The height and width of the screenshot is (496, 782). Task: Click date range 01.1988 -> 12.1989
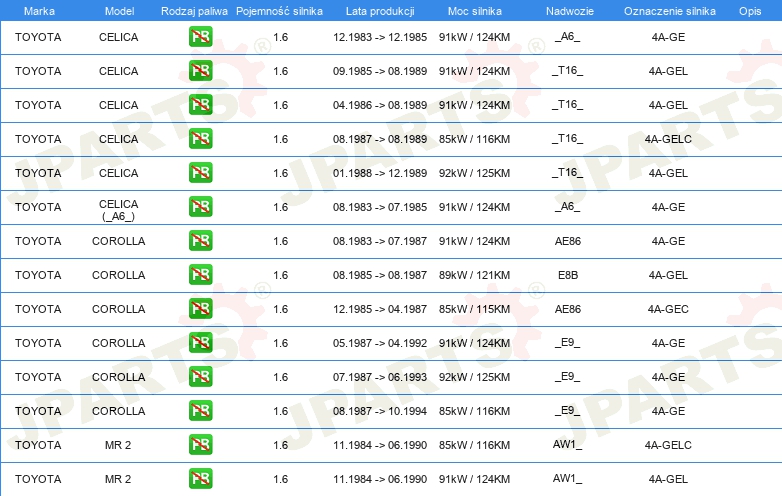(380, 173)
